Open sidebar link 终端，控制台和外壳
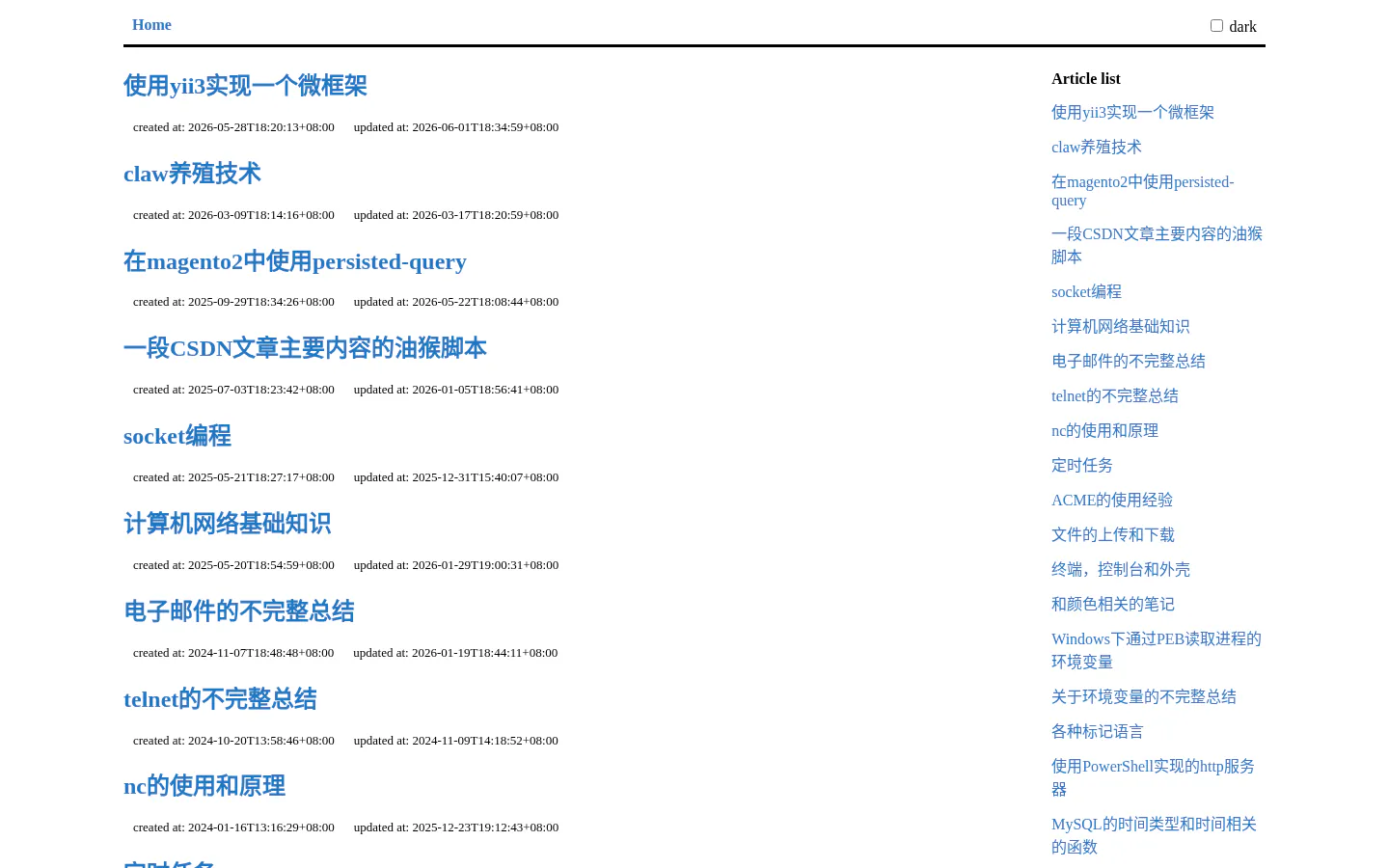 click(x=1121, y=570)
